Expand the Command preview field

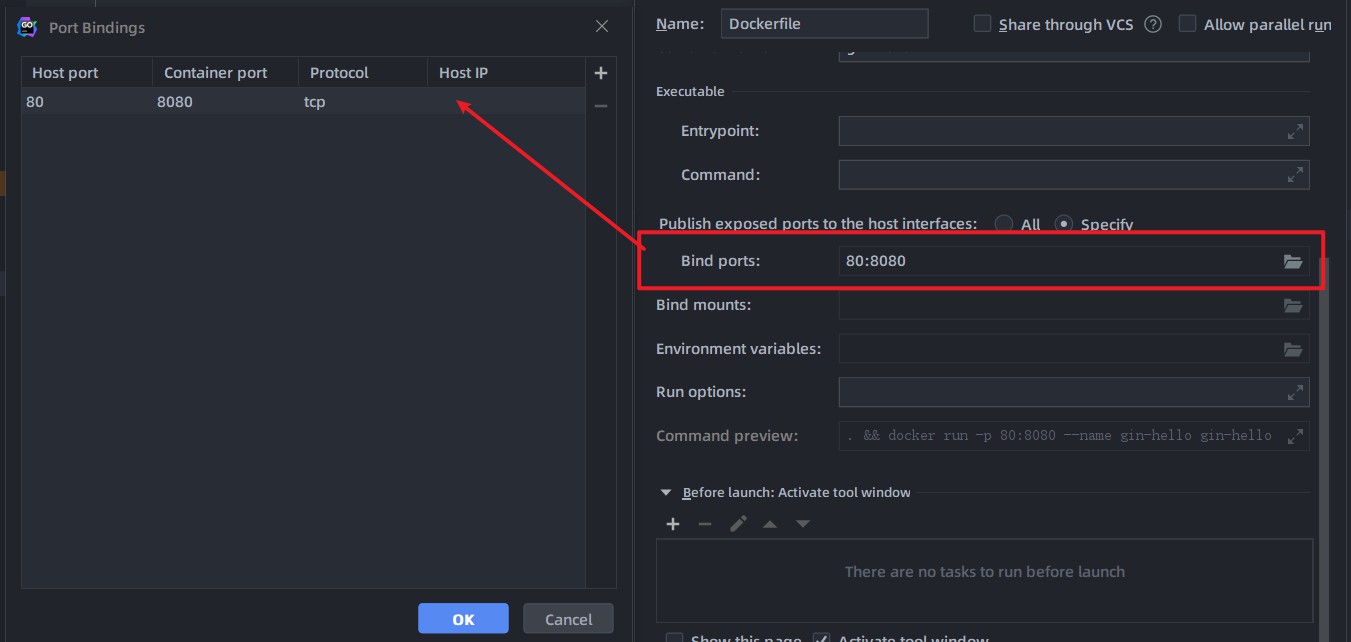click(1295, 436)
